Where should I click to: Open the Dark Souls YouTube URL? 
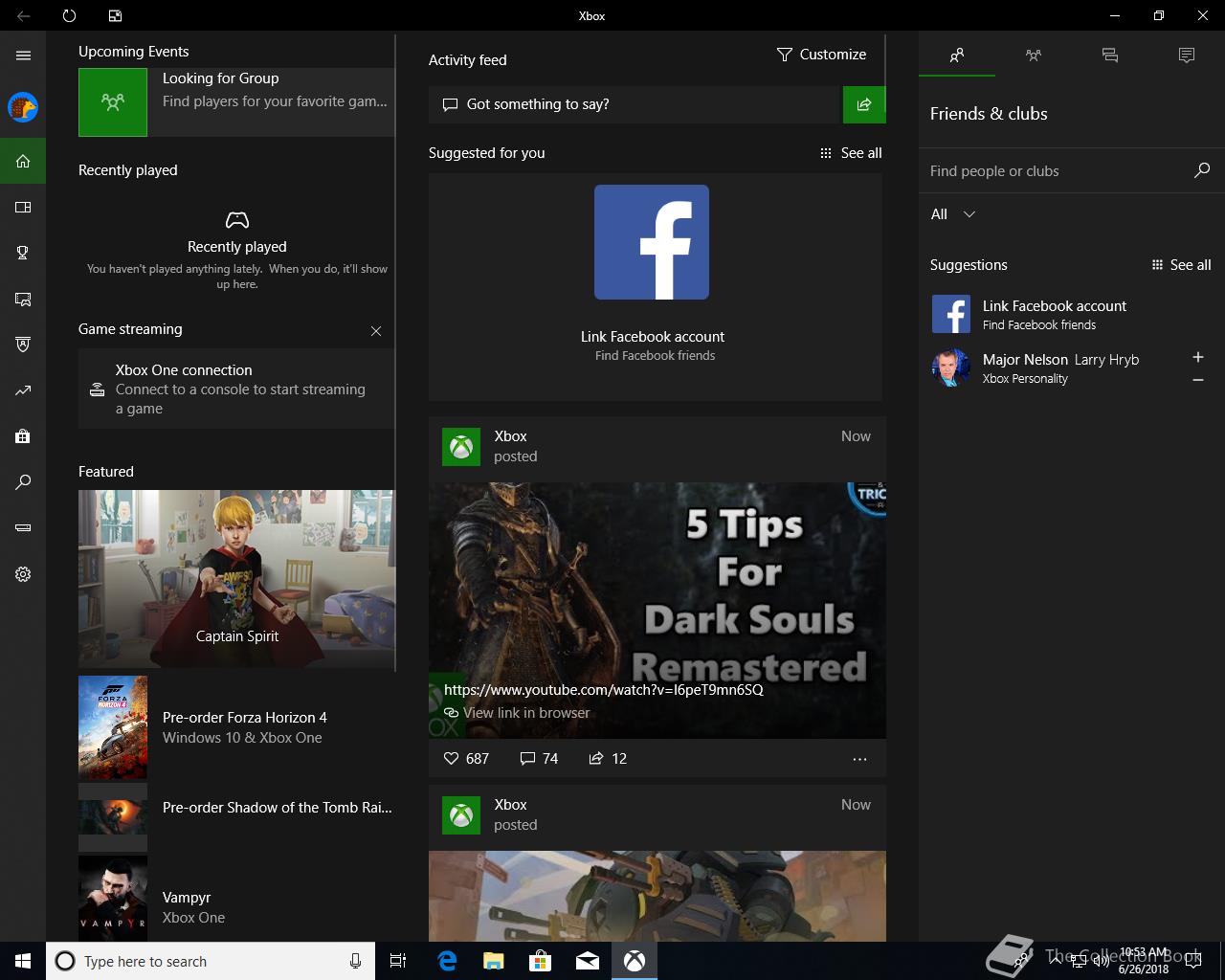(x=604, y=690)
